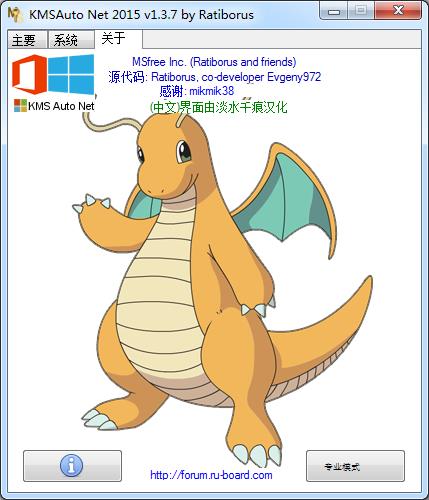
Task: Click the MSfree Inc. credits line
Action: pos(214,62)
